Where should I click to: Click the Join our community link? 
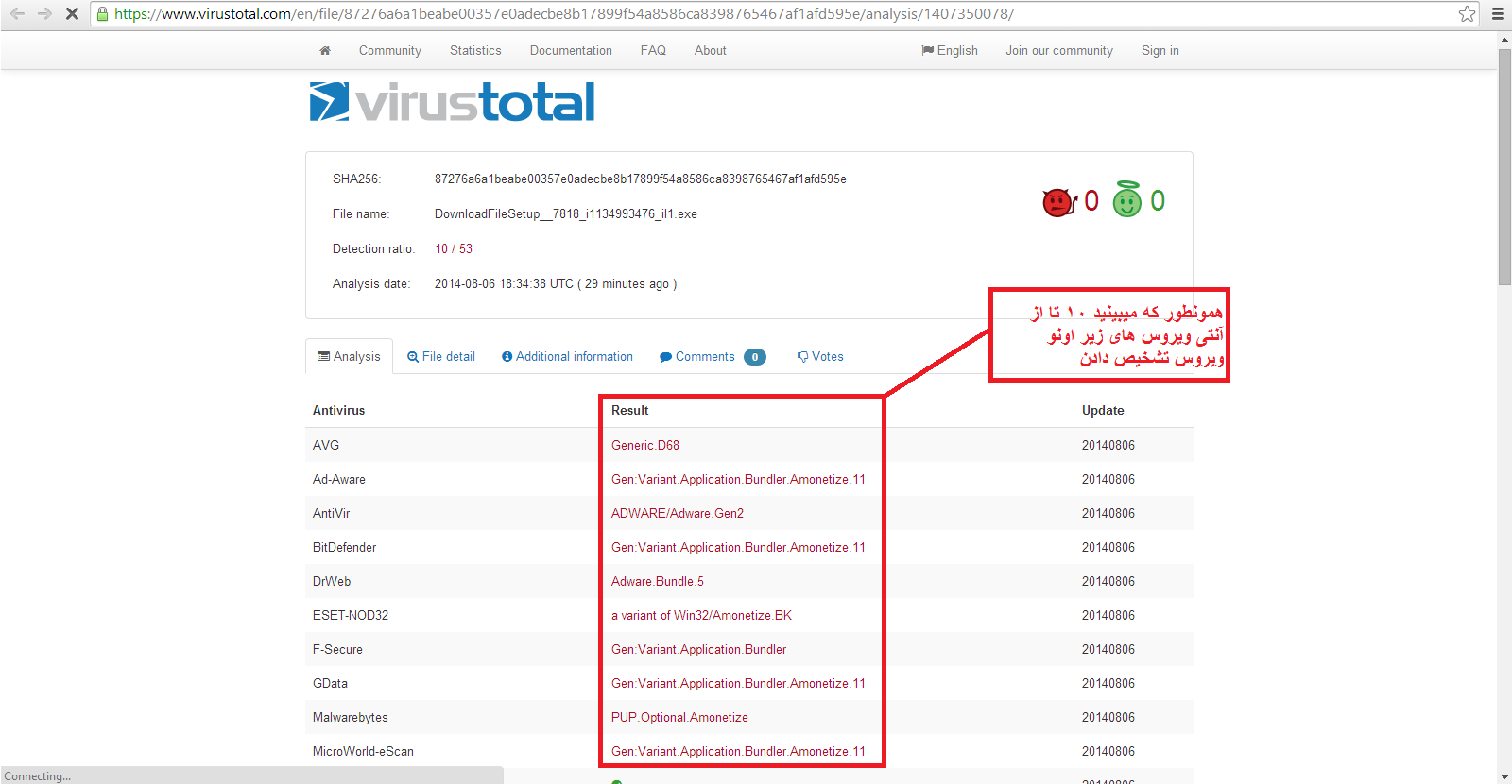click(x=1058, y=51)
